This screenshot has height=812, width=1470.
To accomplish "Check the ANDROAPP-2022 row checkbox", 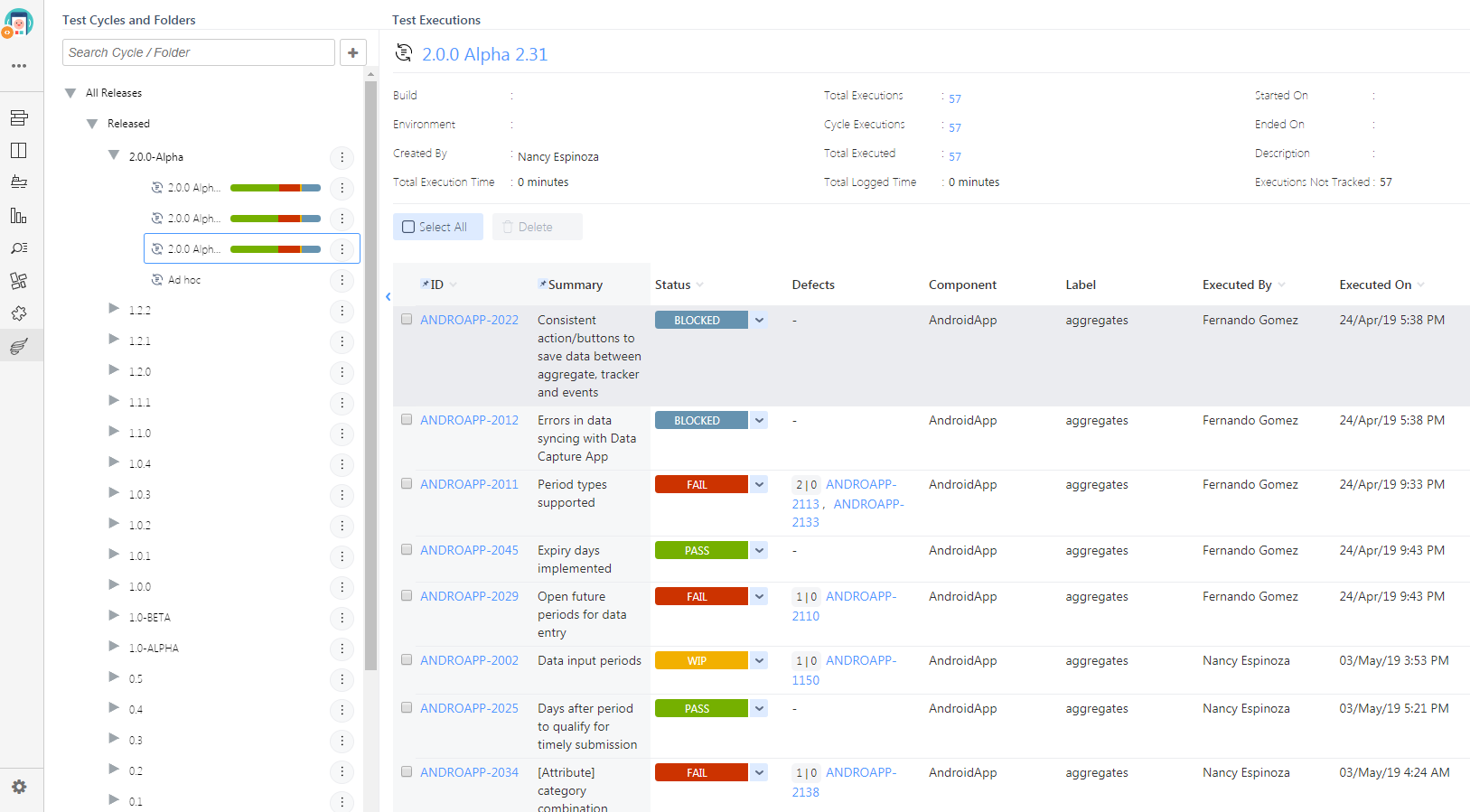I will pos(407,319).
